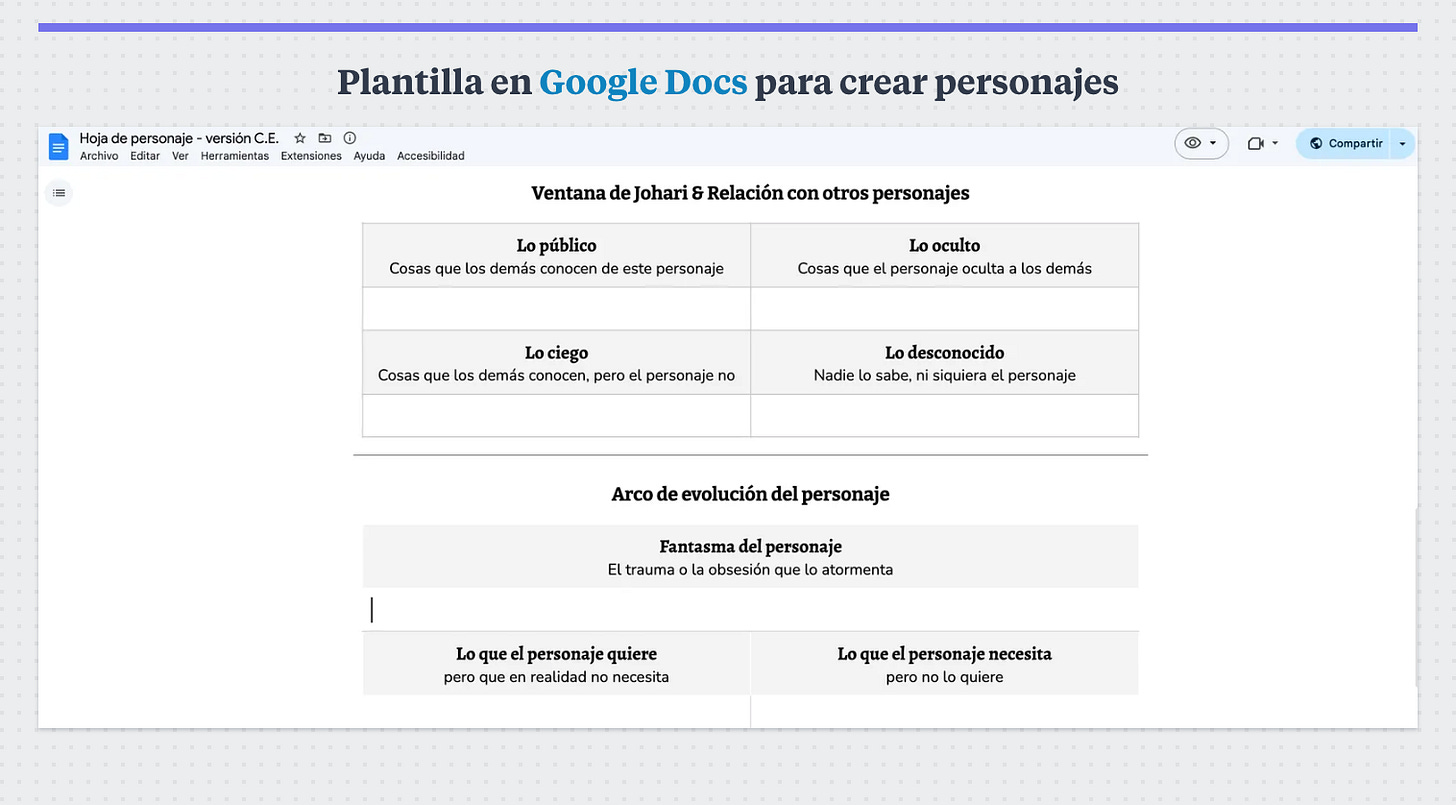Screen dimensions: 1456x805
Task: Star the document Hoja de personaje
Action: point(300,138)
